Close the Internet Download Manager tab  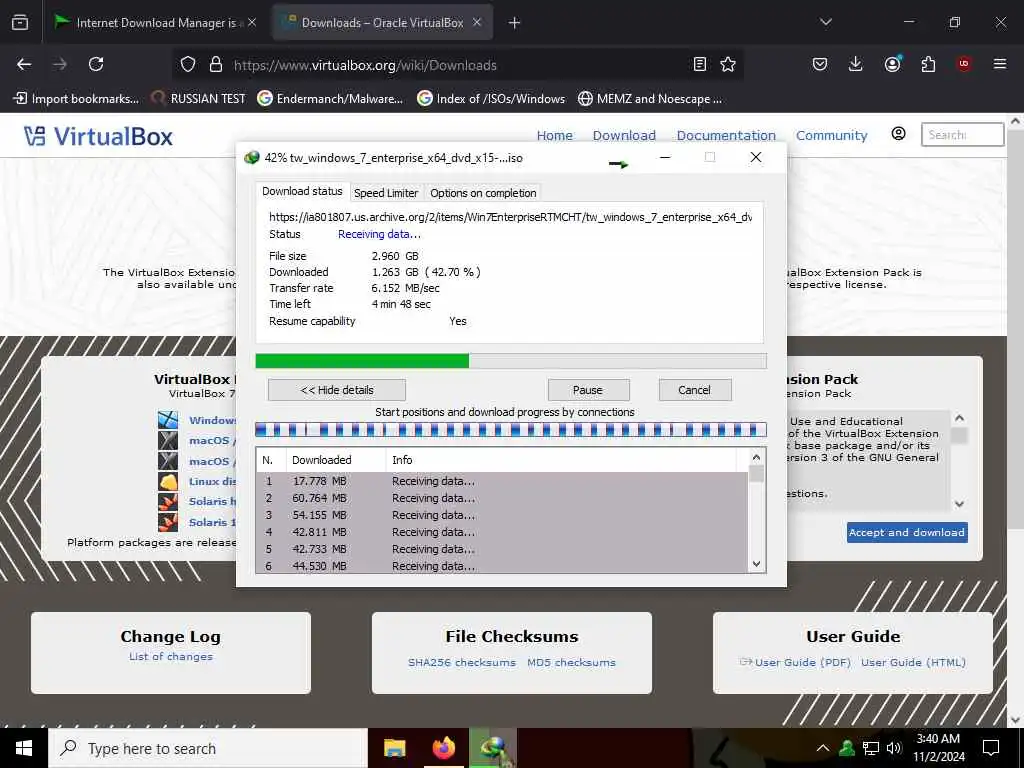point(252,22)
